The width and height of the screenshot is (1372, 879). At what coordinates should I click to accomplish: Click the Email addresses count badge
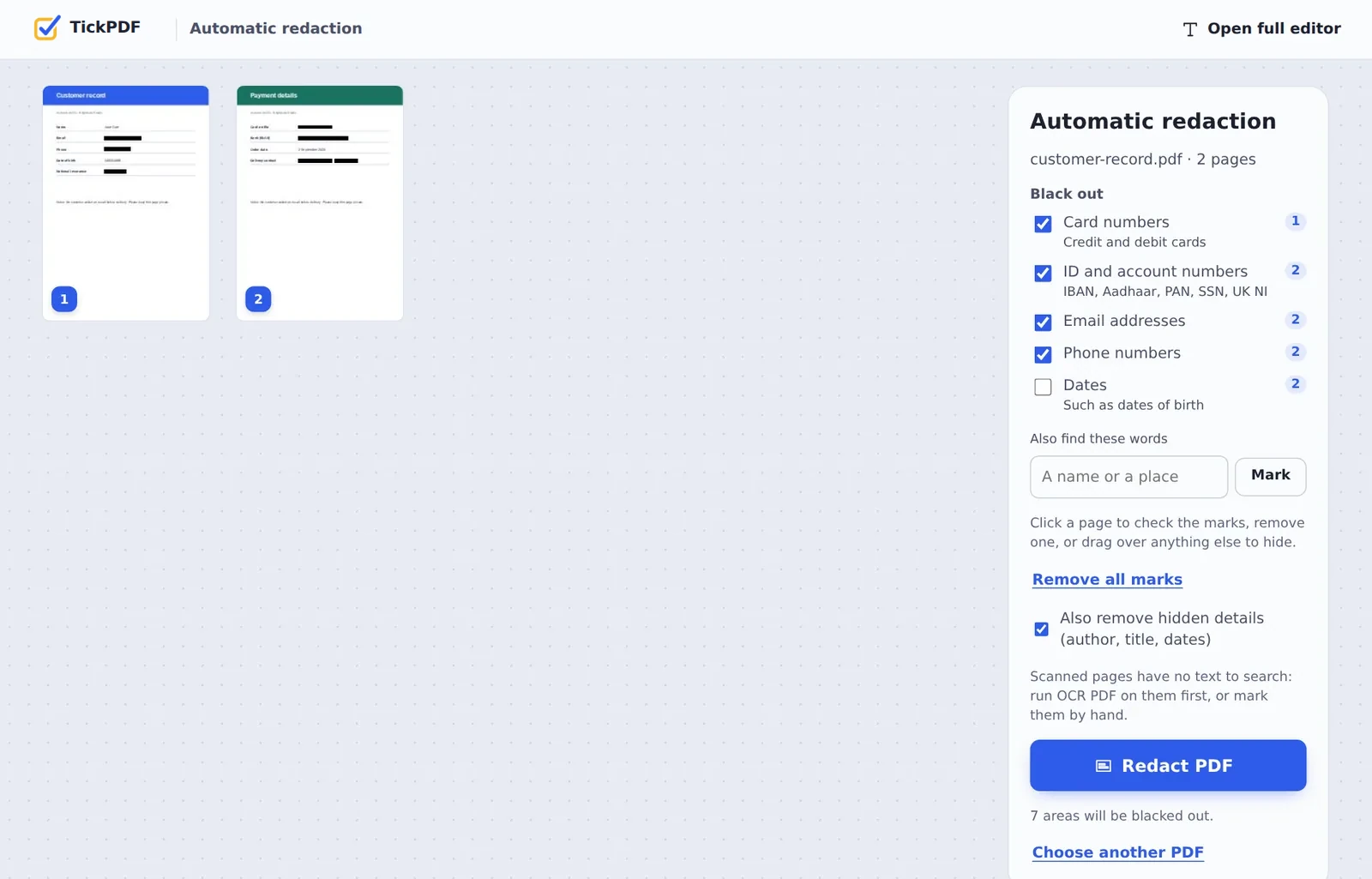point(1295,320)
